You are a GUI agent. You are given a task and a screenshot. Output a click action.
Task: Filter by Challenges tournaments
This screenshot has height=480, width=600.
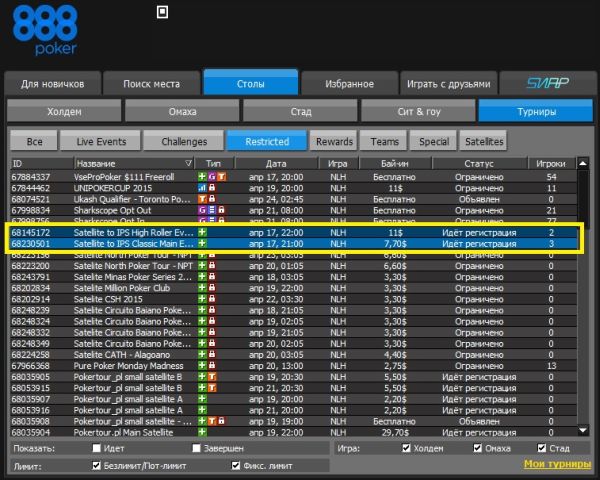[184, 141]
